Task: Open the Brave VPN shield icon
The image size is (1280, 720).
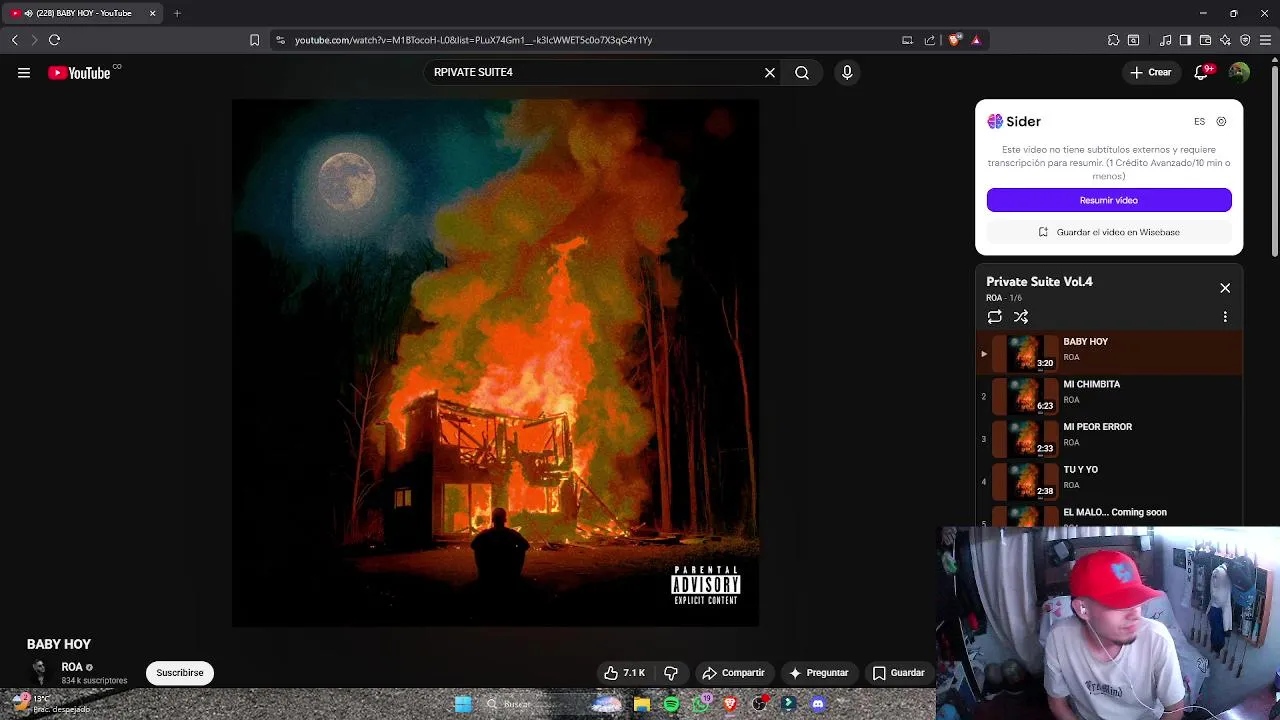Action: (x=1245, y=40)
